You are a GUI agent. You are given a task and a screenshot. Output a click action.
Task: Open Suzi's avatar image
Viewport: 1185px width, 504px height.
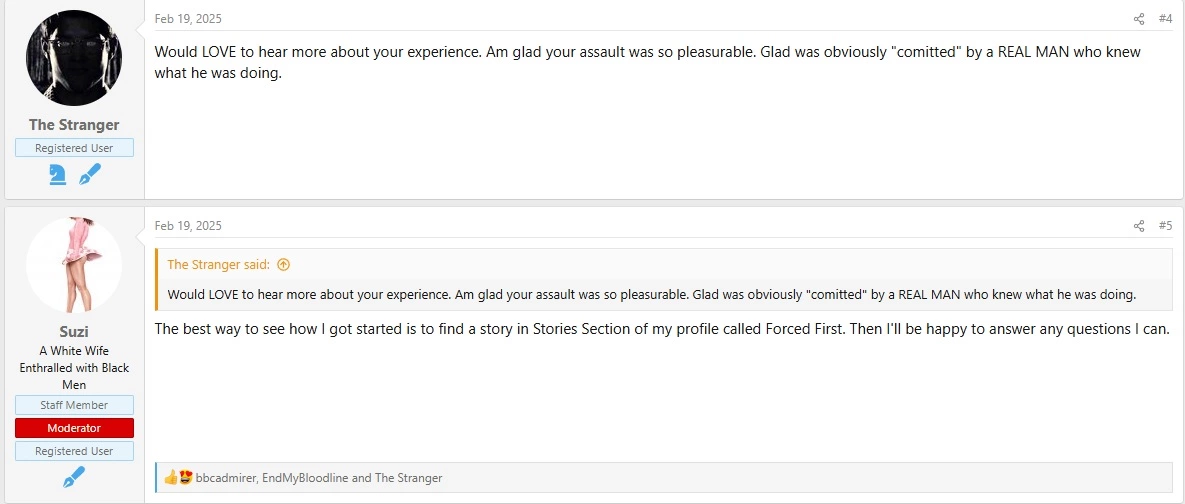coord(74,265)
